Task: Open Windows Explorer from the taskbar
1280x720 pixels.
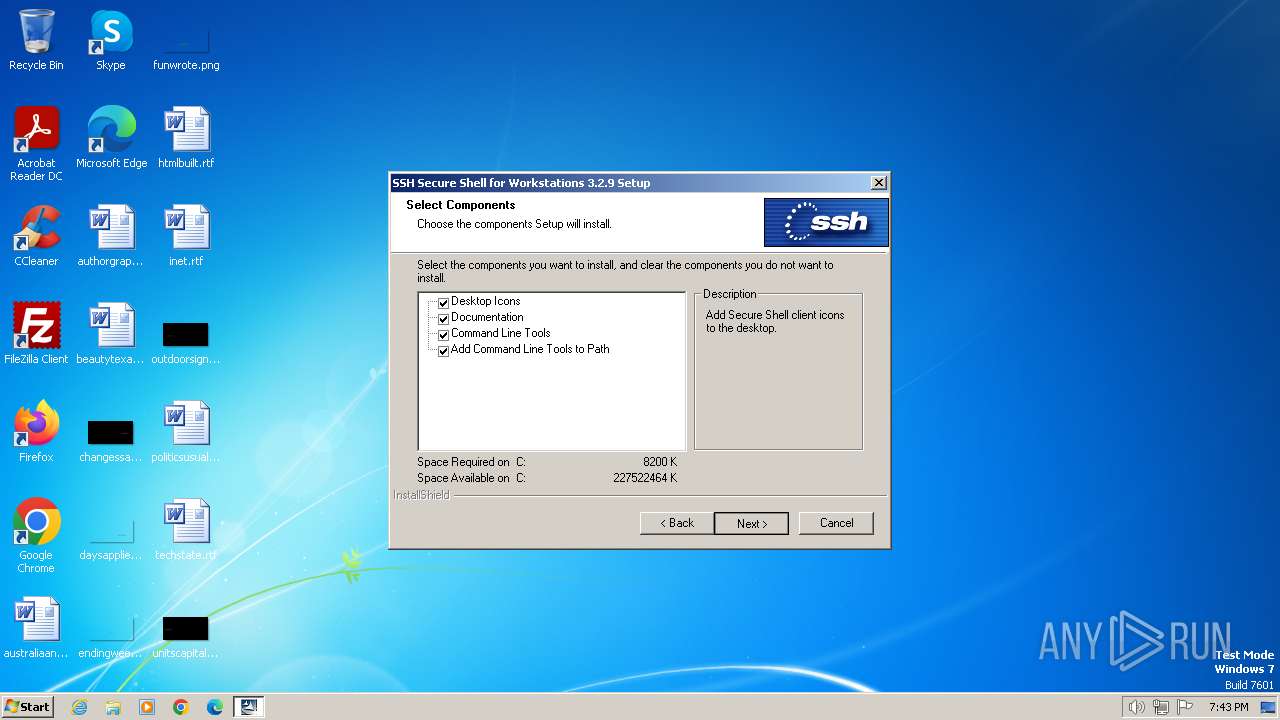Action: (x=113, y=707)
